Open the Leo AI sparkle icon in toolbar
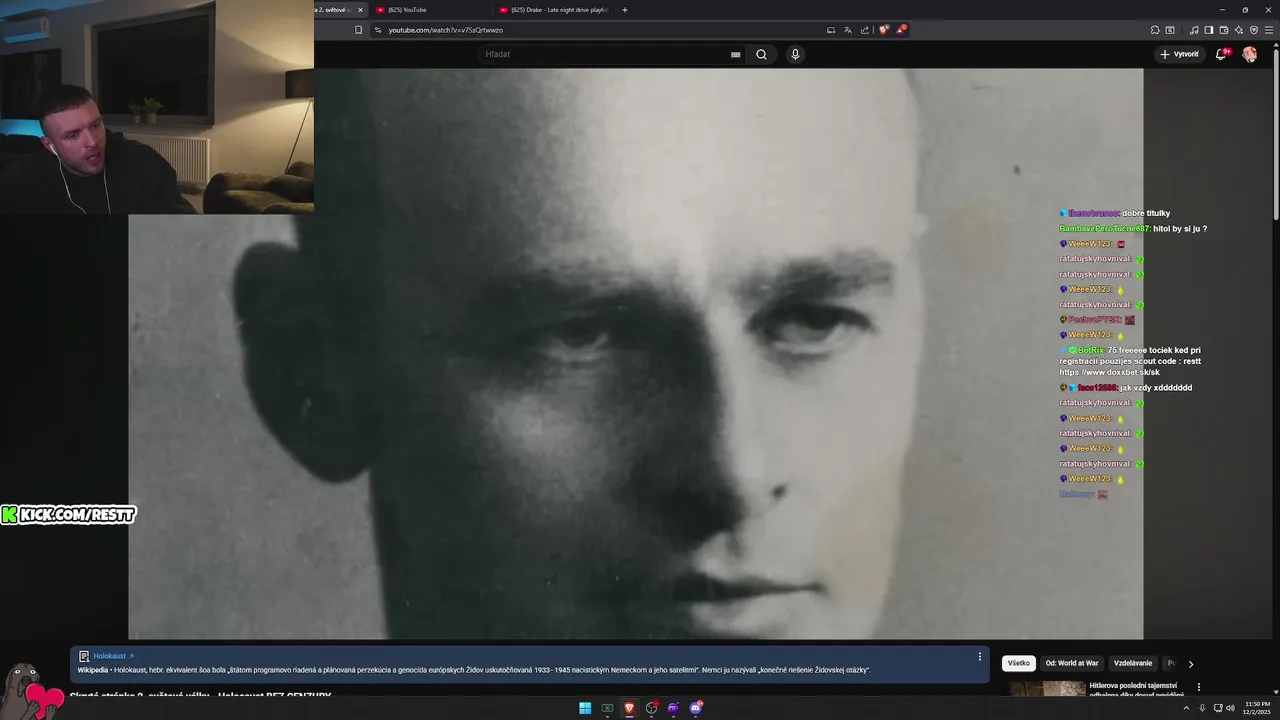Image resolution: width=1280 pixels, height=720 pixels. pyautogui.click(x=1239, y=30)
